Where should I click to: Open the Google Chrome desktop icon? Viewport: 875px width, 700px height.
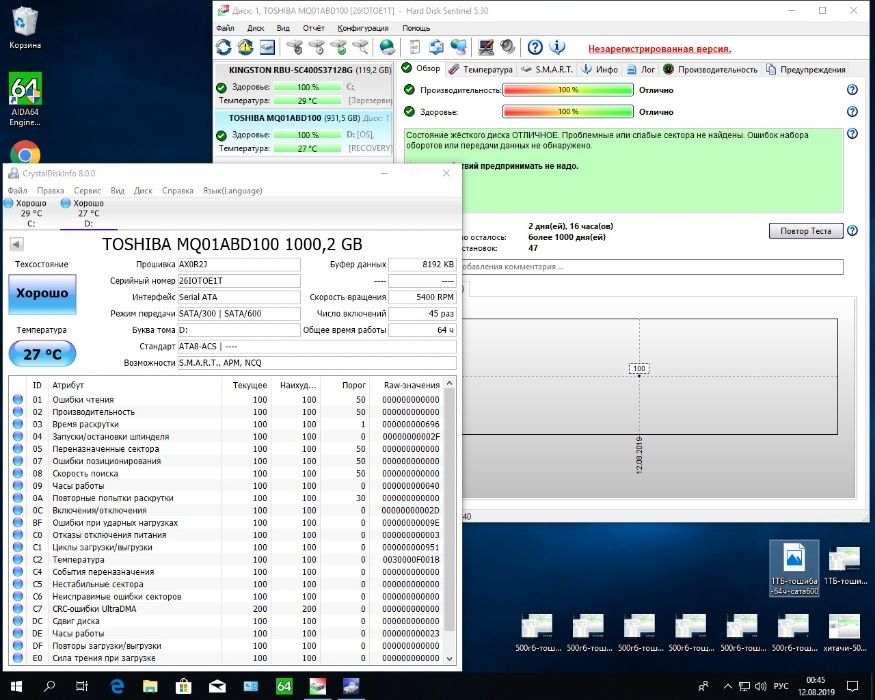pos(25,152)
